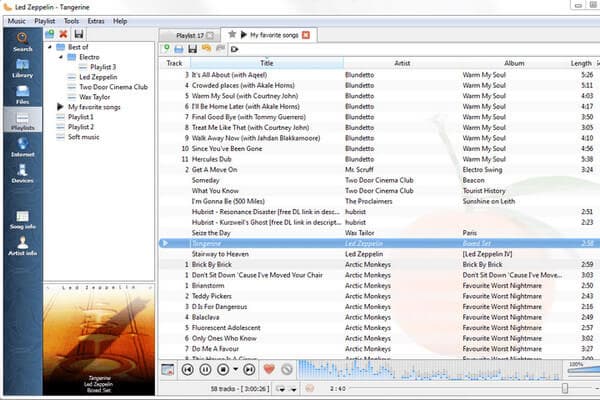Open the Files sidebar panel
The image size is (600, 400).
coord(23,95)
